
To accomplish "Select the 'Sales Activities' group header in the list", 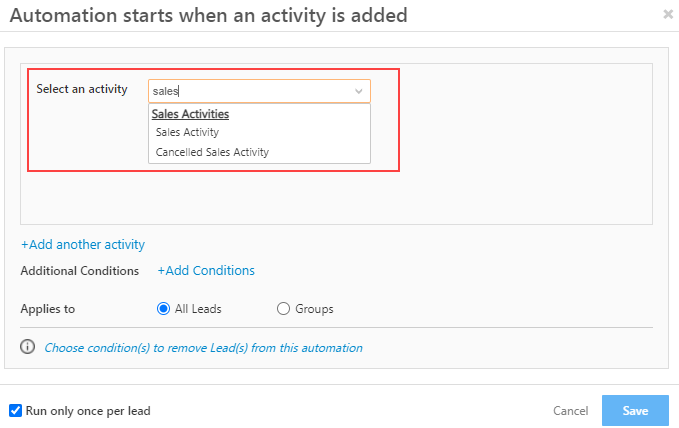I will point(190,114).
